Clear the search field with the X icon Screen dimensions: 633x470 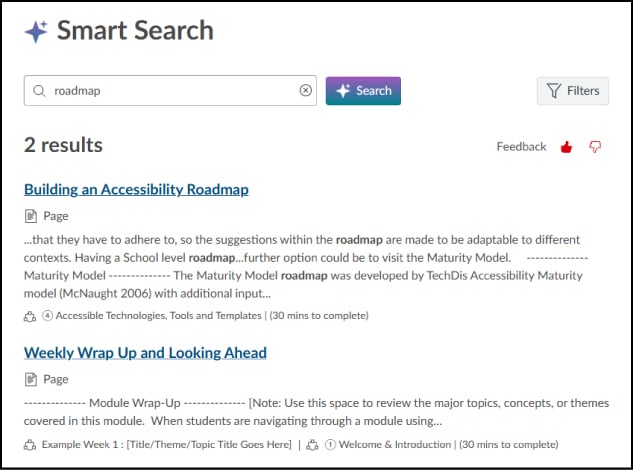(306, 91)
